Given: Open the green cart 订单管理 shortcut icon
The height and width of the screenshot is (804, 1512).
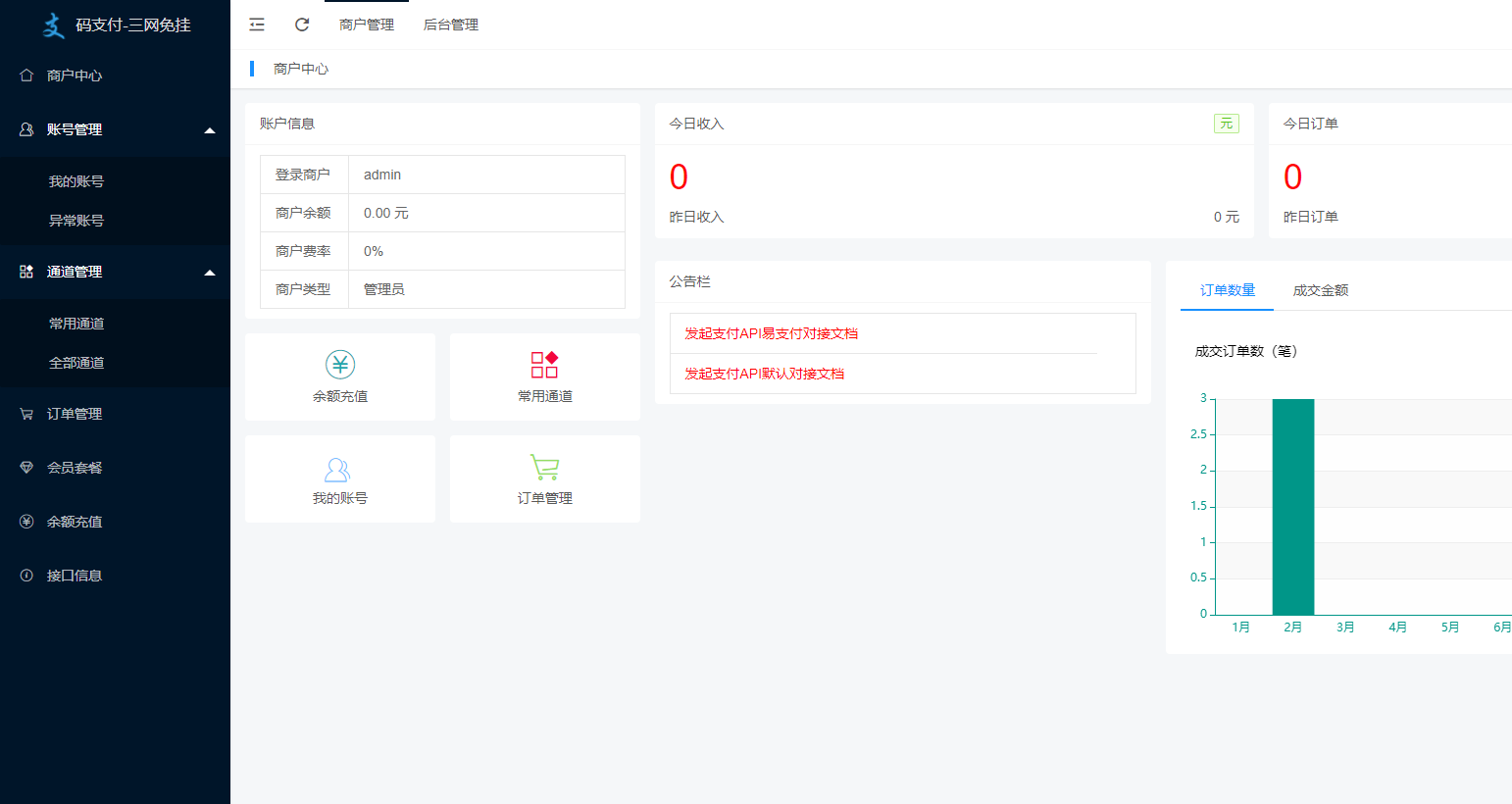Looking at the screenshot, I should pos(544,468).
